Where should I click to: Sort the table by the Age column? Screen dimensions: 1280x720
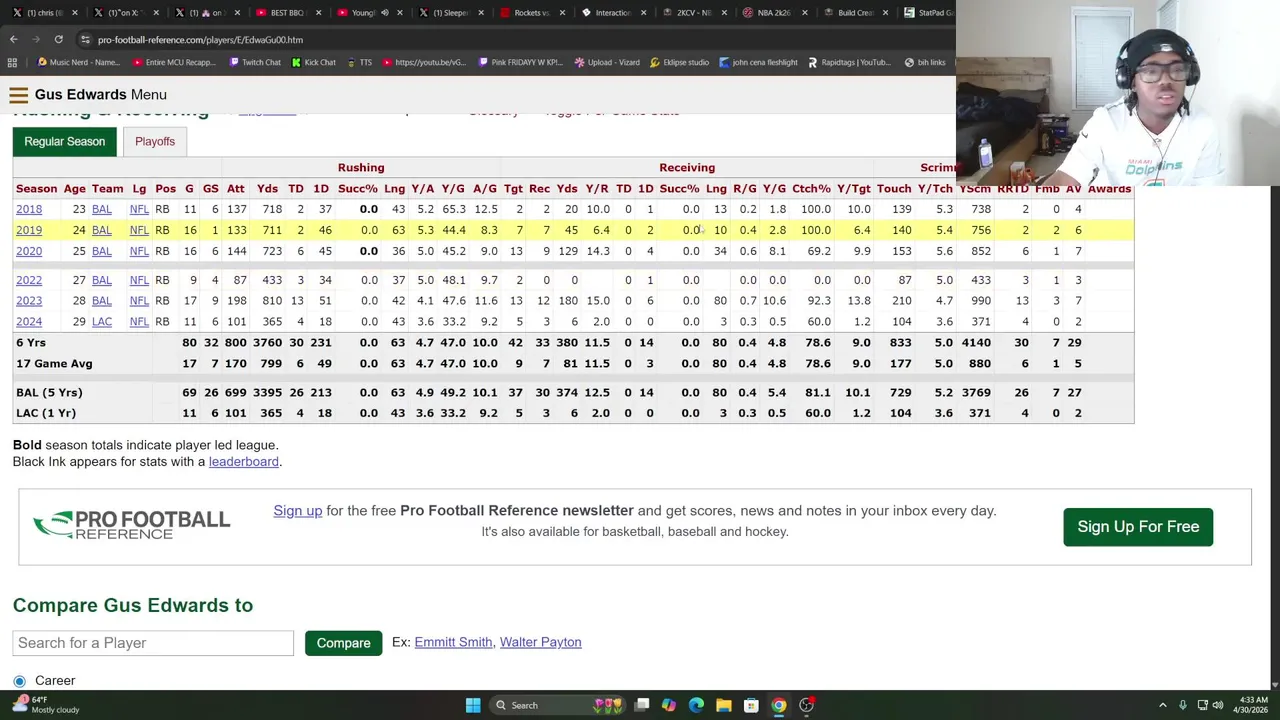point(74,189)
